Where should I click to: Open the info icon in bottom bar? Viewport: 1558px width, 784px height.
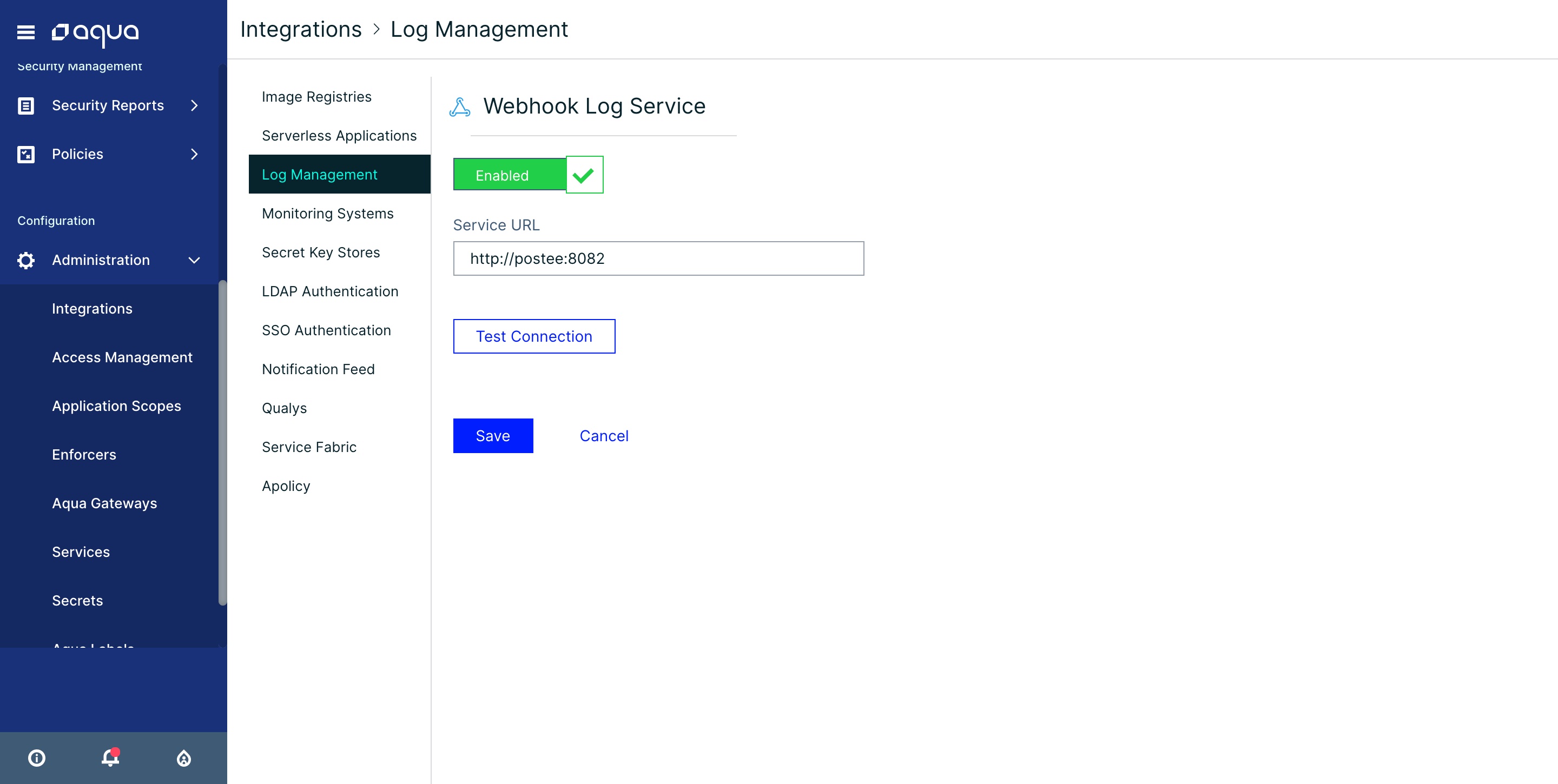pyautogui.click(x=37, y=758)
